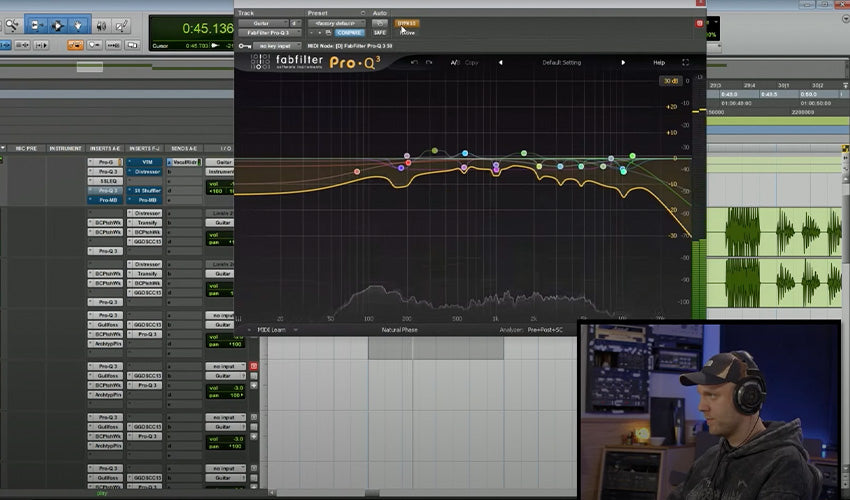850x500 pixels.
Task: Select the Scrubber speaker tool
Action: click(x=101, y=24)
